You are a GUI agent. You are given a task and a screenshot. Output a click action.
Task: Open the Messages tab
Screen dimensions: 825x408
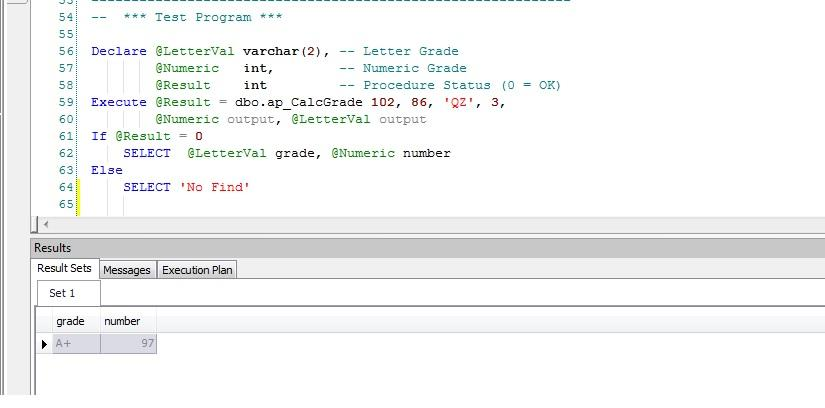point(127,270)
